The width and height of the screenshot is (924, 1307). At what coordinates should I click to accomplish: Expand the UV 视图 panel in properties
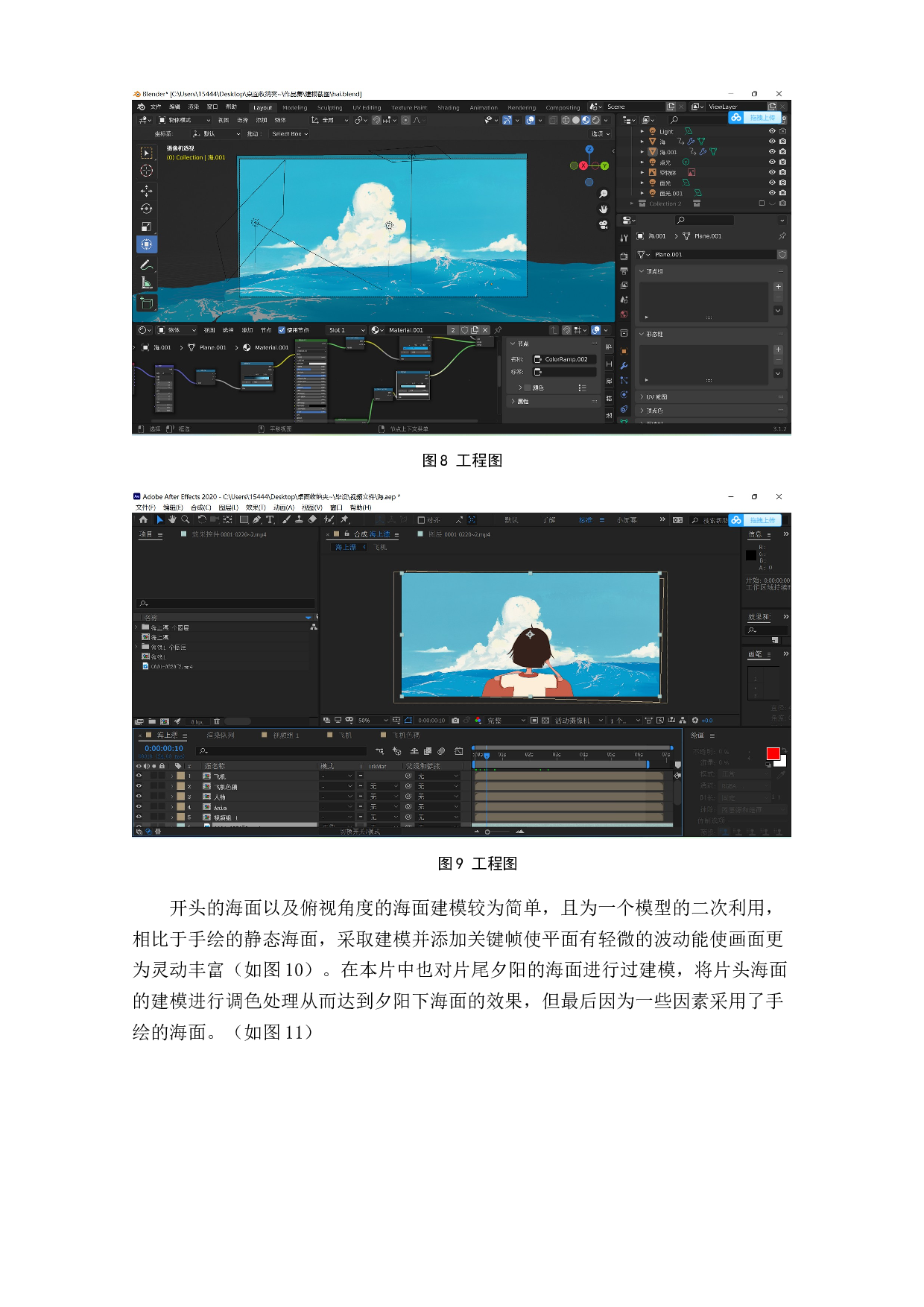pos(656,397)
